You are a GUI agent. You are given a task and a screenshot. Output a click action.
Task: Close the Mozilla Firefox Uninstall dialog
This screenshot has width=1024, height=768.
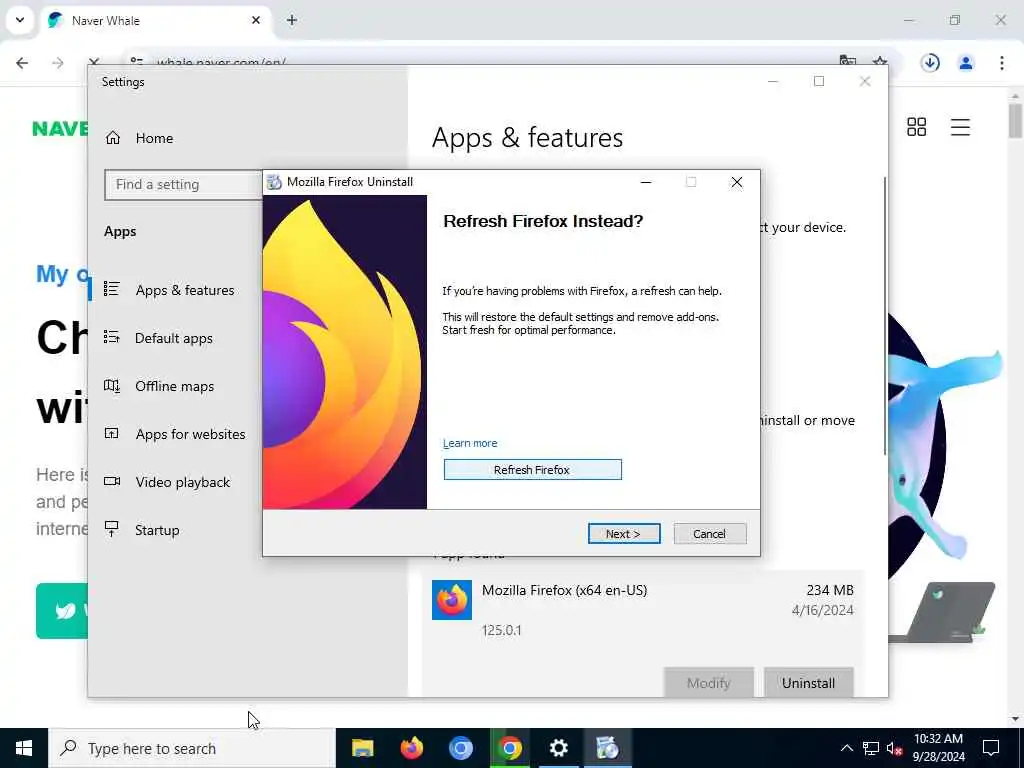coord(737,182)
